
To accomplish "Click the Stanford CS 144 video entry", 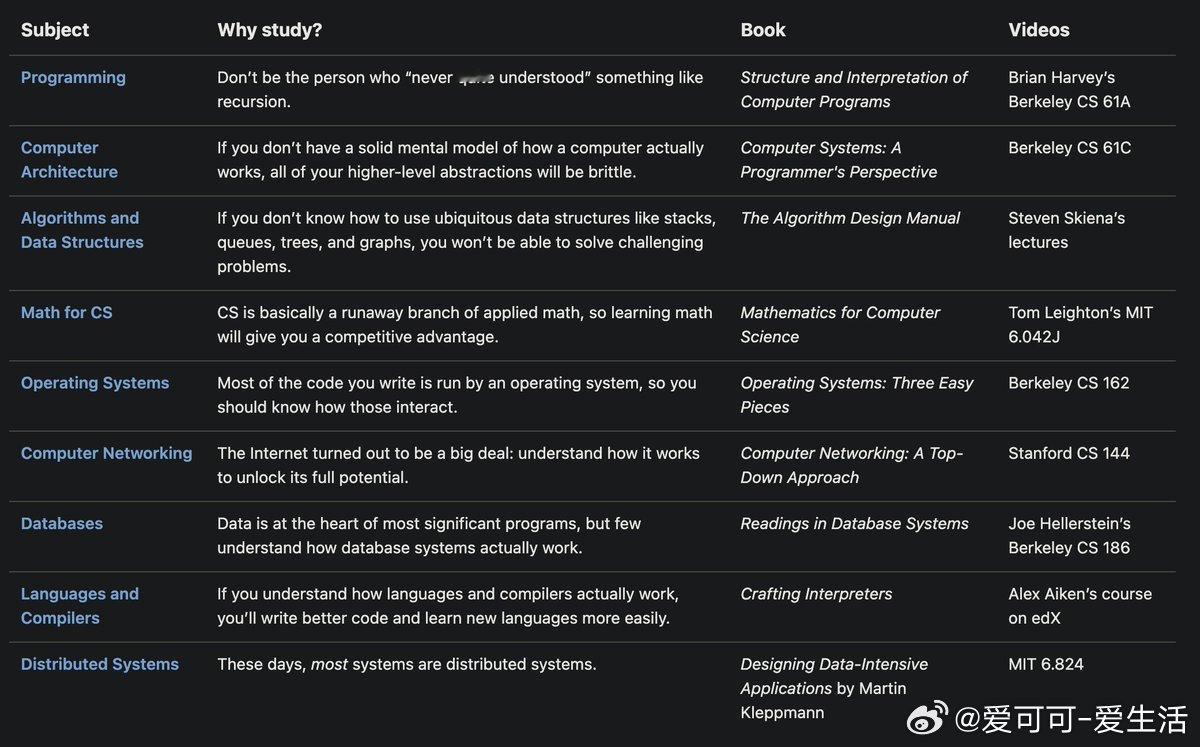I will pyautogui.click(x=1069, y=453).
